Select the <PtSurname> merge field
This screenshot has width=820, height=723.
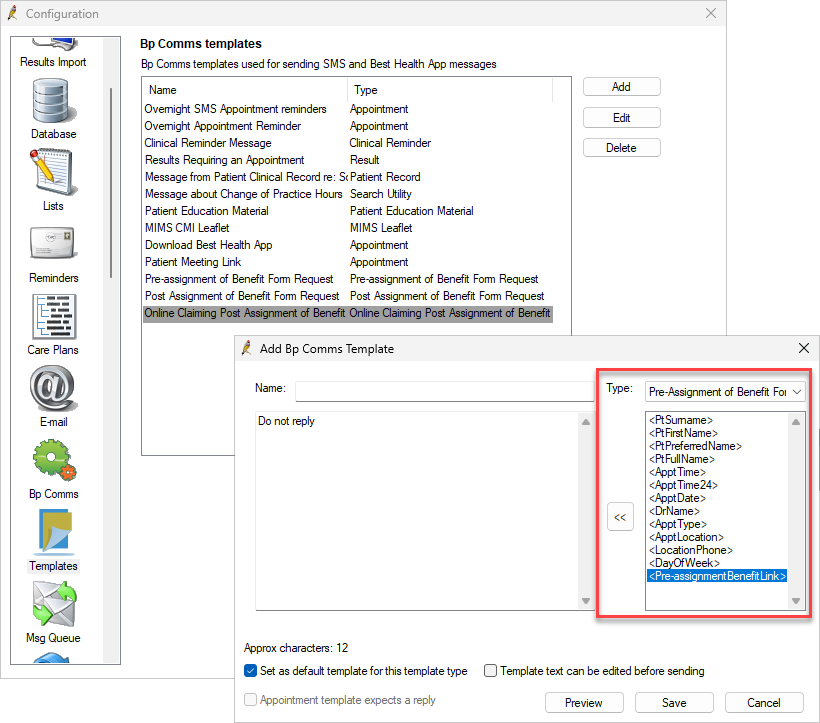point(680,420)
